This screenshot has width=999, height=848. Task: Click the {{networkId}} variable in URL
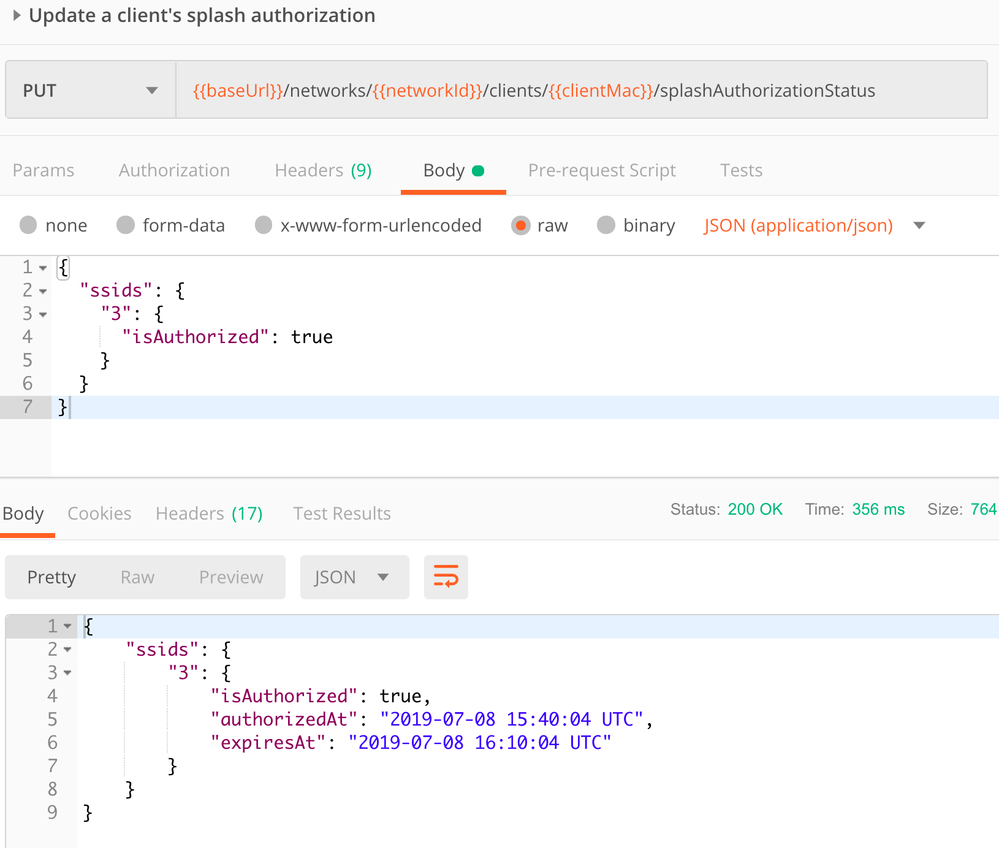428,90
